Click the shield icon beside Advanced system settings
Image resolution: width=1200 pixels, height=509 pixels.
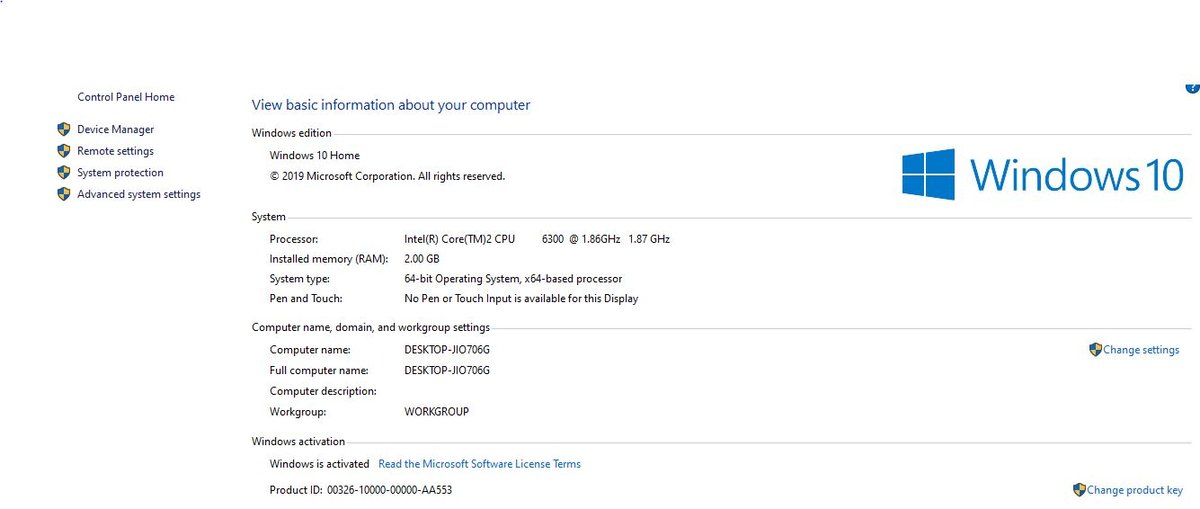tap(64, 194)
